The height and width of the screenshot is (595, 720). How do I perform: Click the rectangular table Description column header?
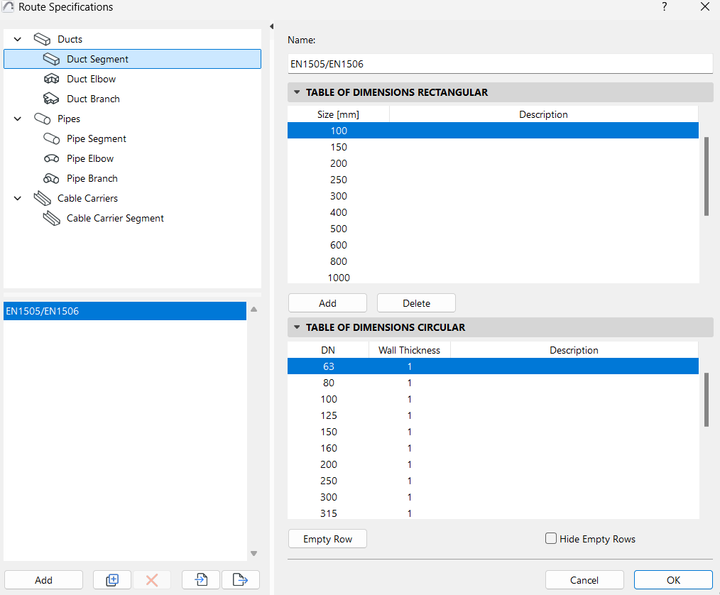[544, 114]
